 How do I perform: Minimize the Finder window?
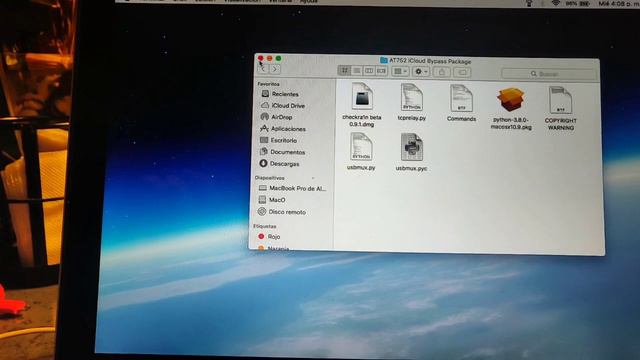269,58
